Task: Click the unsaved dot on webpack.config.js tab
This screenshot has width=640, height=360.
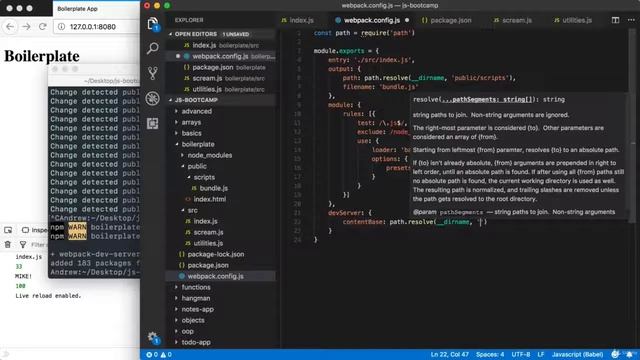Action: (x=407, y=20)
